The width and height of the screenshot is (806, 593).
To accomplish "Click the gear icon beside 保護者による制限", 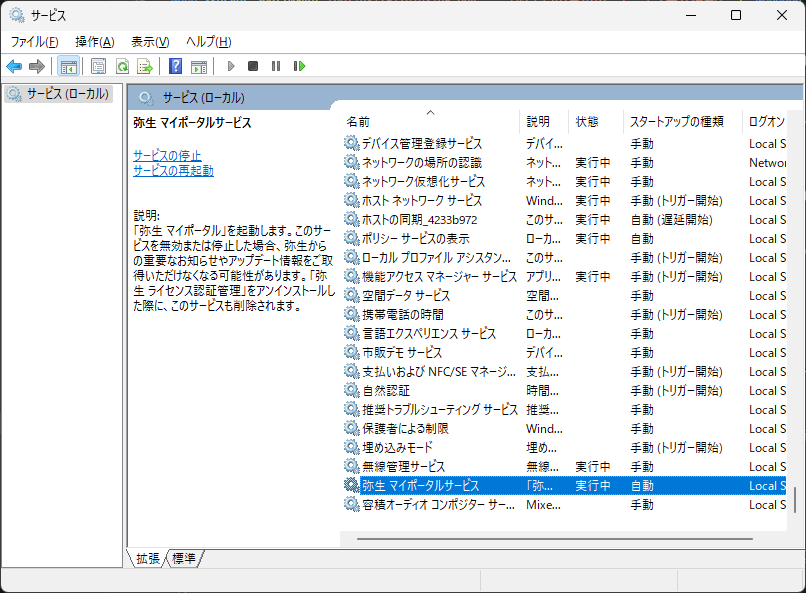I will pos(352,429).
